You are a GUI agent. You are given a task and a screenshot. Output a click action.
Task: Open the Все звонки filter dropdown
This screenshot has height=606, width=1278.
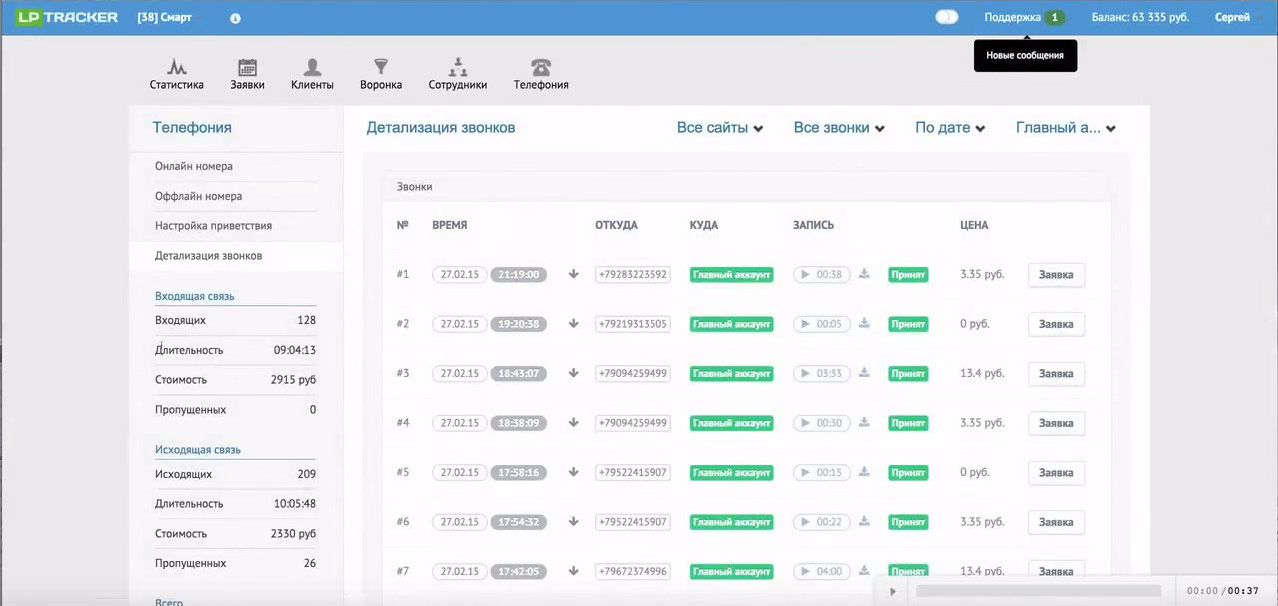pos(839,128)
